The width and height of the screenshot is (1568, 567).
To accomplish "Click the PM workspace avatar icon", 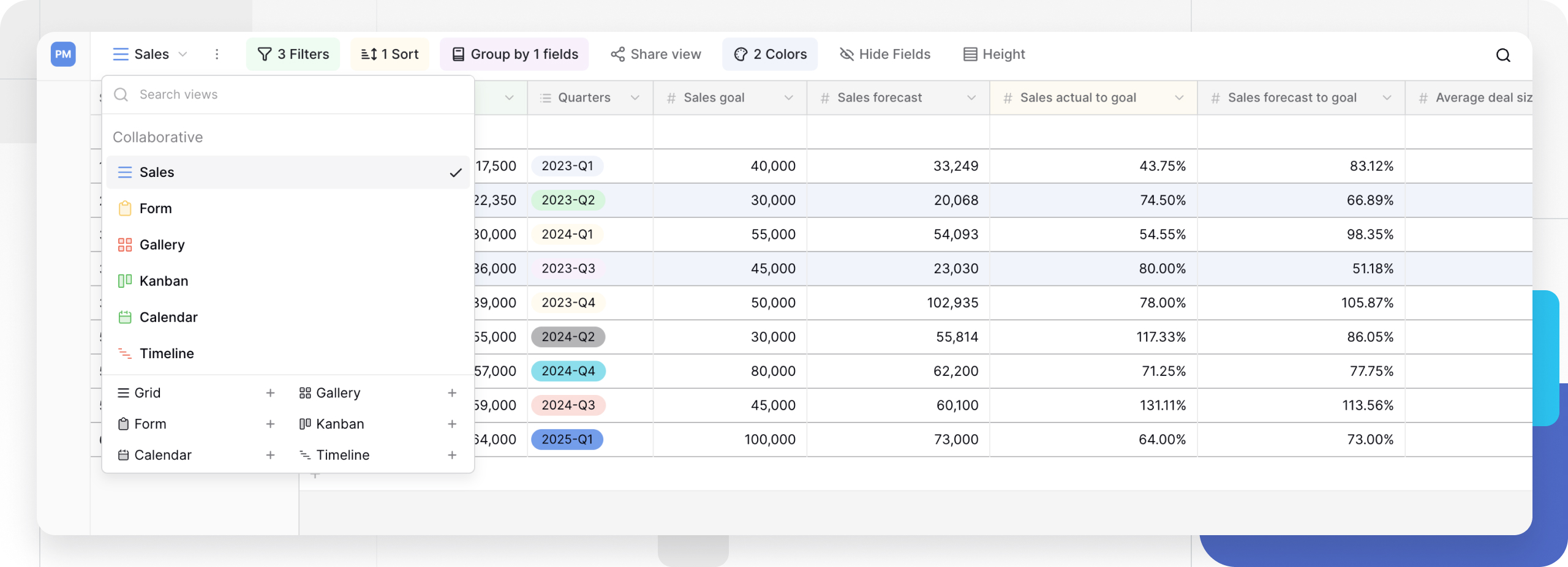I will coord(62,54).
